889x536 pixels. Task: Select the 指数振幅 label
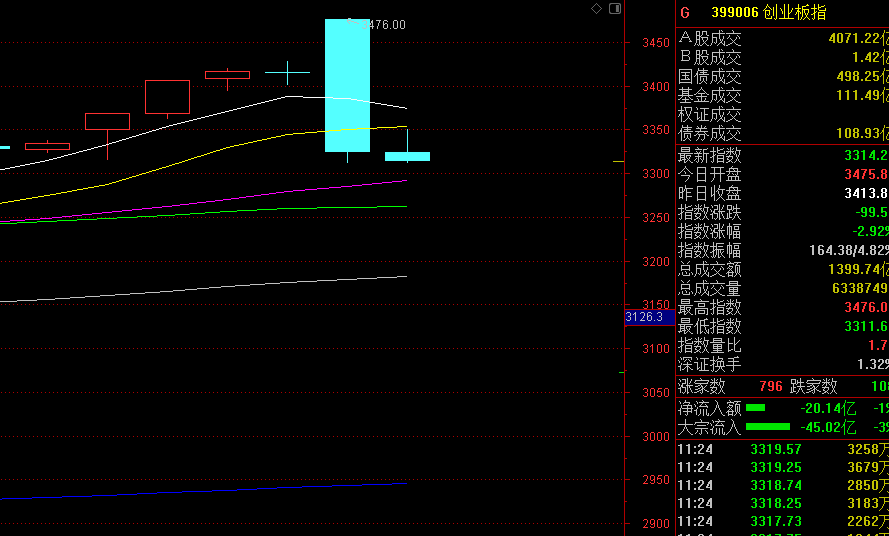(710, 250)
